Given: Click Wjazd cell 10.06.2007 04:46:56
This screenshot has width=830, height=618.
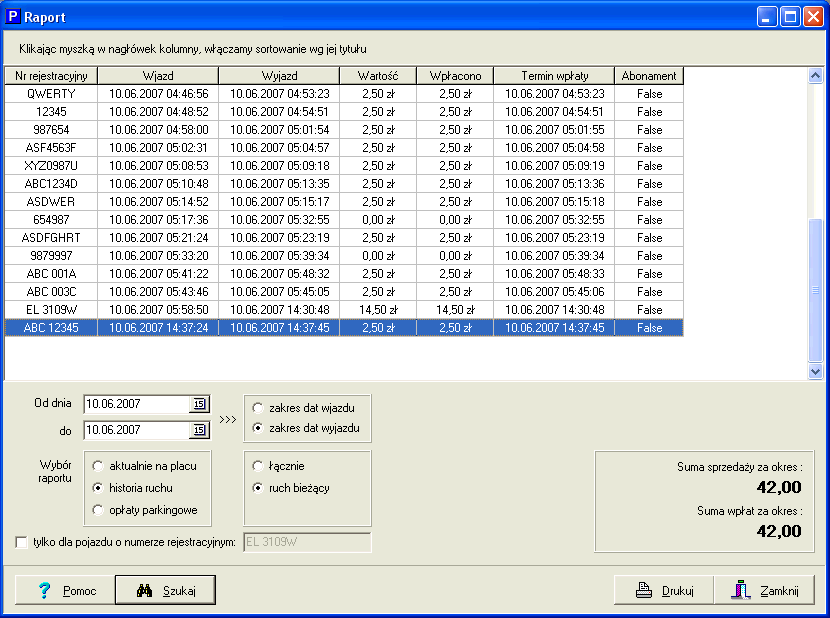Looking at the screenshot, I should click(x=158, y=94).
